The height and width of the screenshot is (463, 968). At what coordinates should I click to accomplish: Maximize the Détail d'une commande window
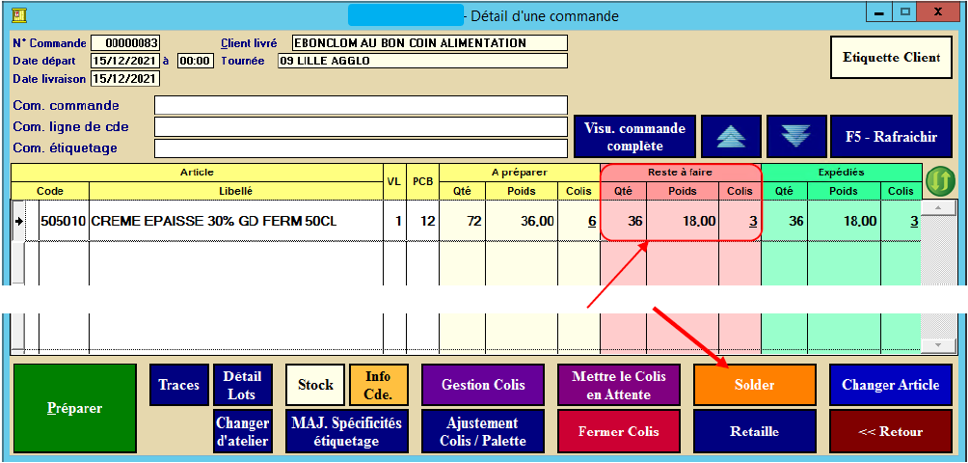tap(905, 13)
